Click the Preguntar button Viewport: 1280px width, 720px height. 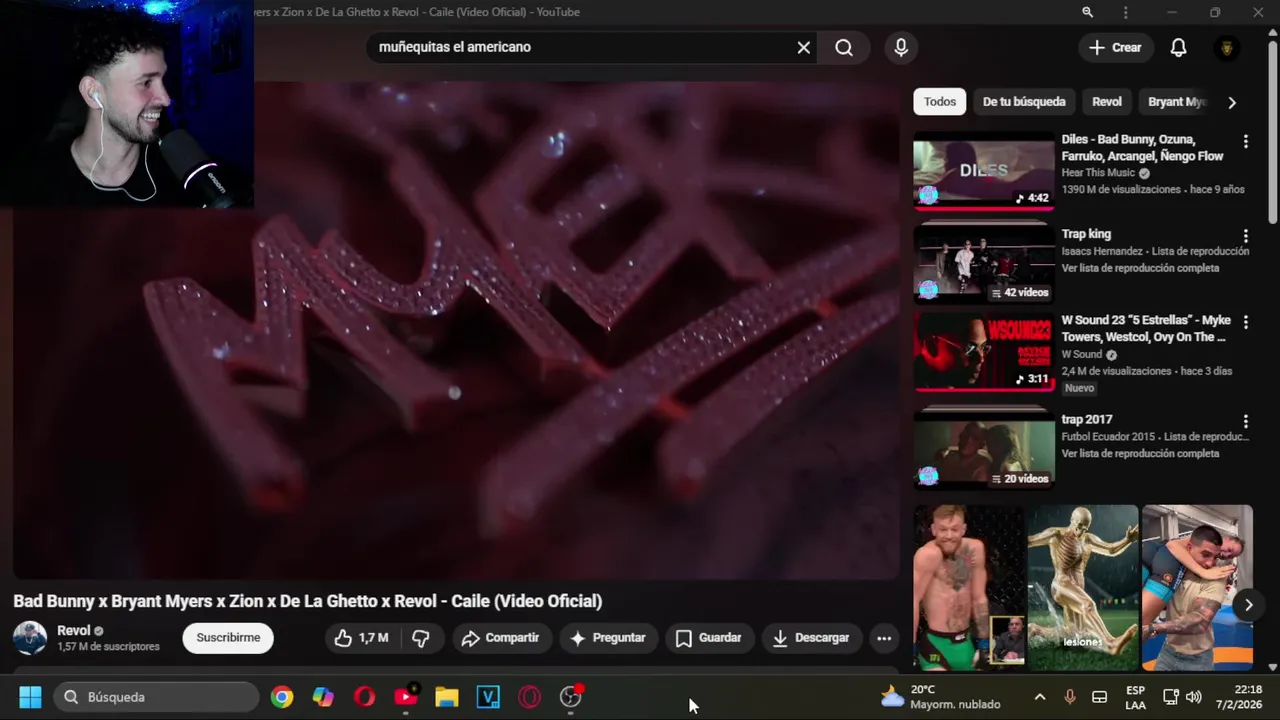(608, 638)
